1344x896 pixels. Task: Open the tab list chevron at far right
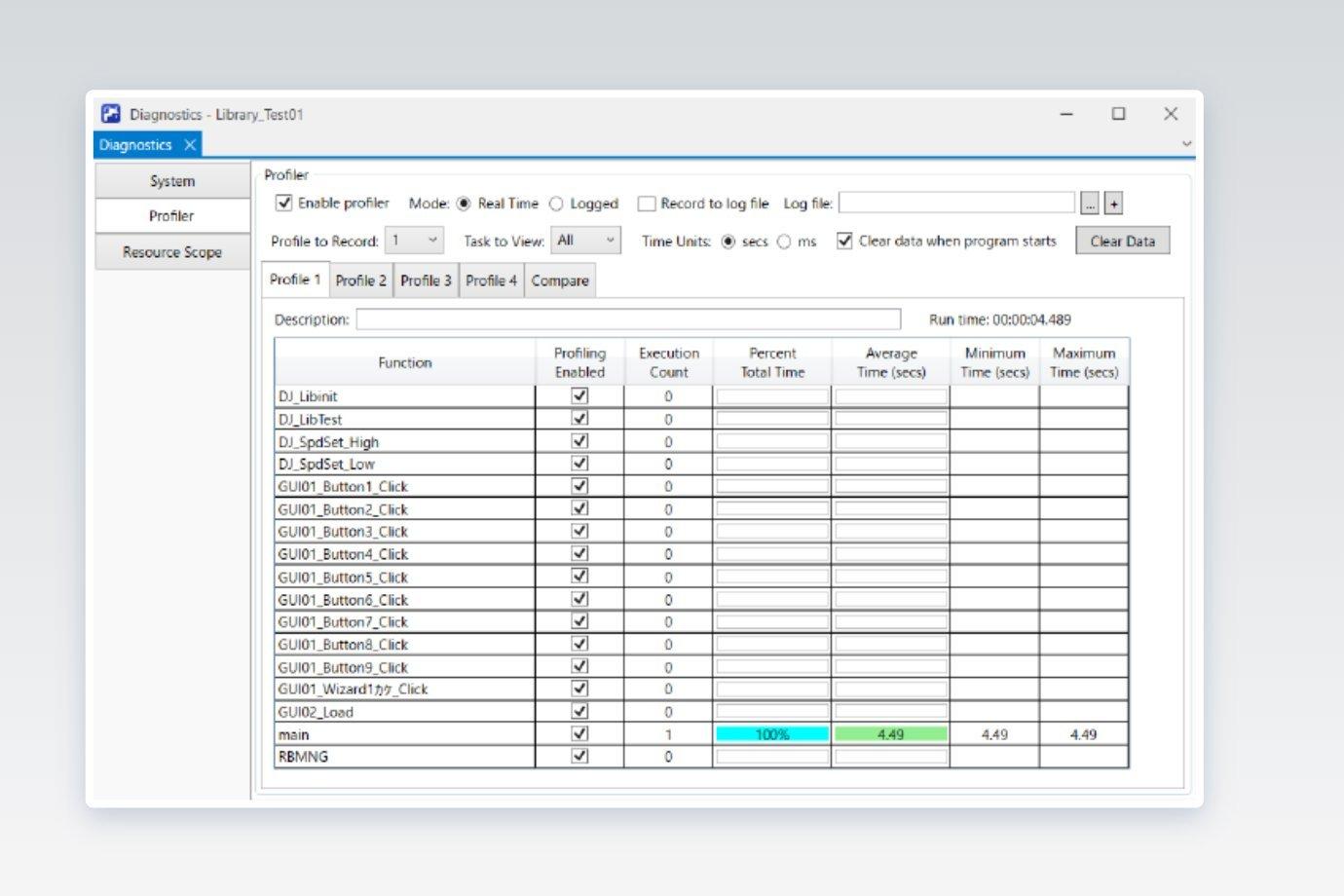coord(1186,144)
